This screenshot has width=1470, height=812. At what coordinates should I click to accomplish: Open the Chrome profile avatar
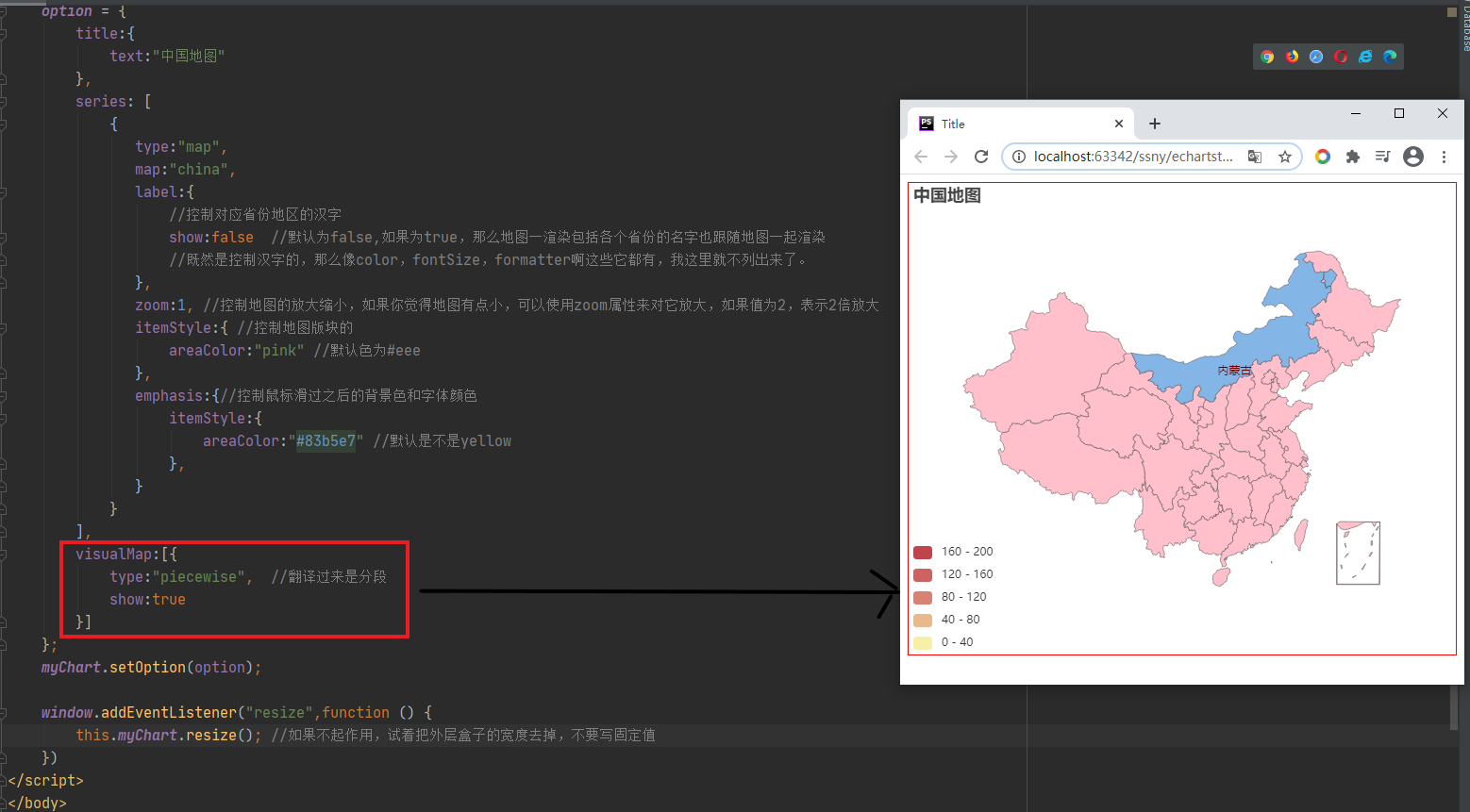[x=1413, y=157]
